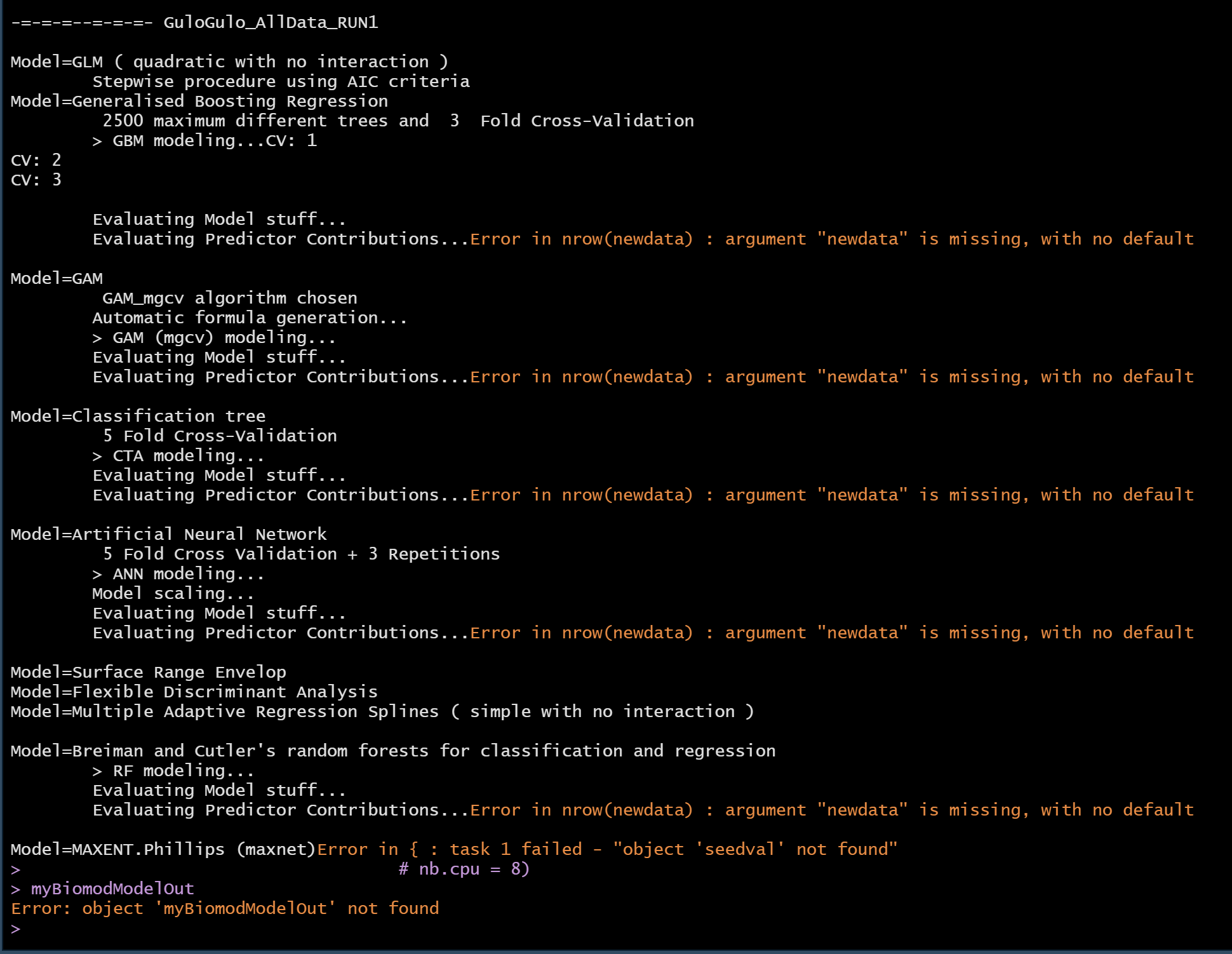
Task: Click the Flexible Discriminant Analysis text
Action: [194, 691]
